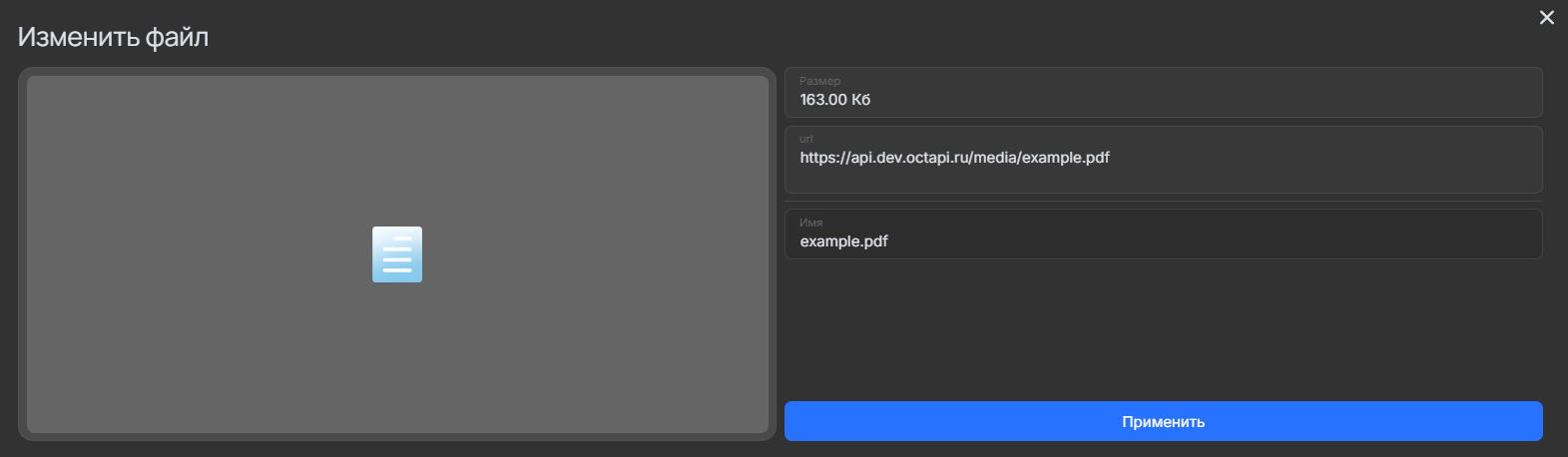
Task: Place cursor in example.pdf filename text
Action: pyautogui.click(x=843, y=241)
